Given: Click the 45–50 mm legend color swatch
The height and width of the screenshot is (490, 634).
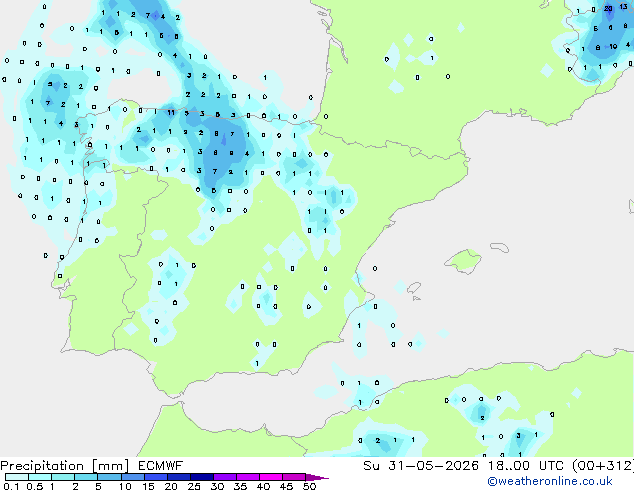Looking at the screenshot, I should 294,477.
